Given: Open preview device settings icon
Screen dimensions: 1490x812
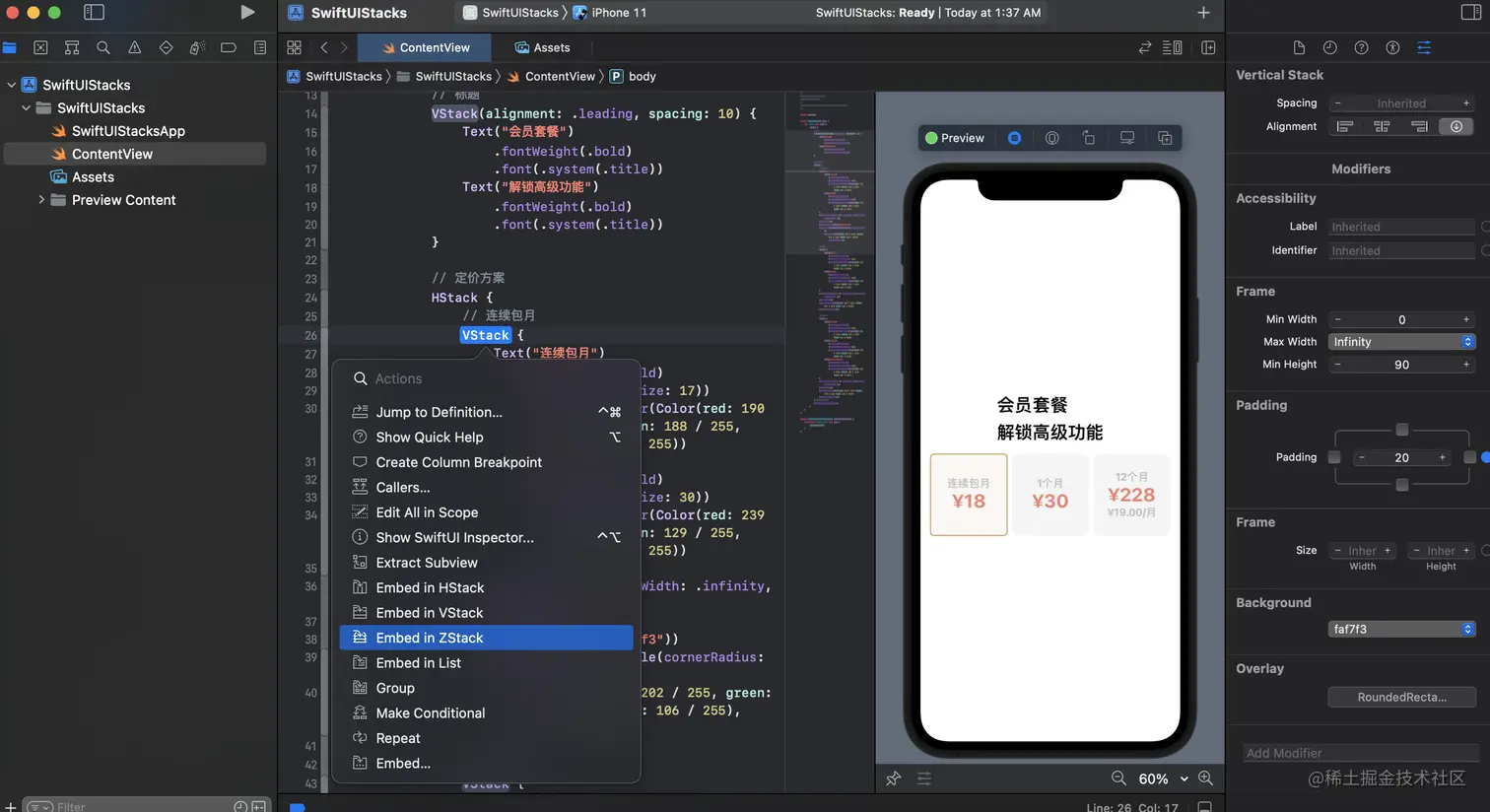Looking at the screenshot, I should 1126,138.
